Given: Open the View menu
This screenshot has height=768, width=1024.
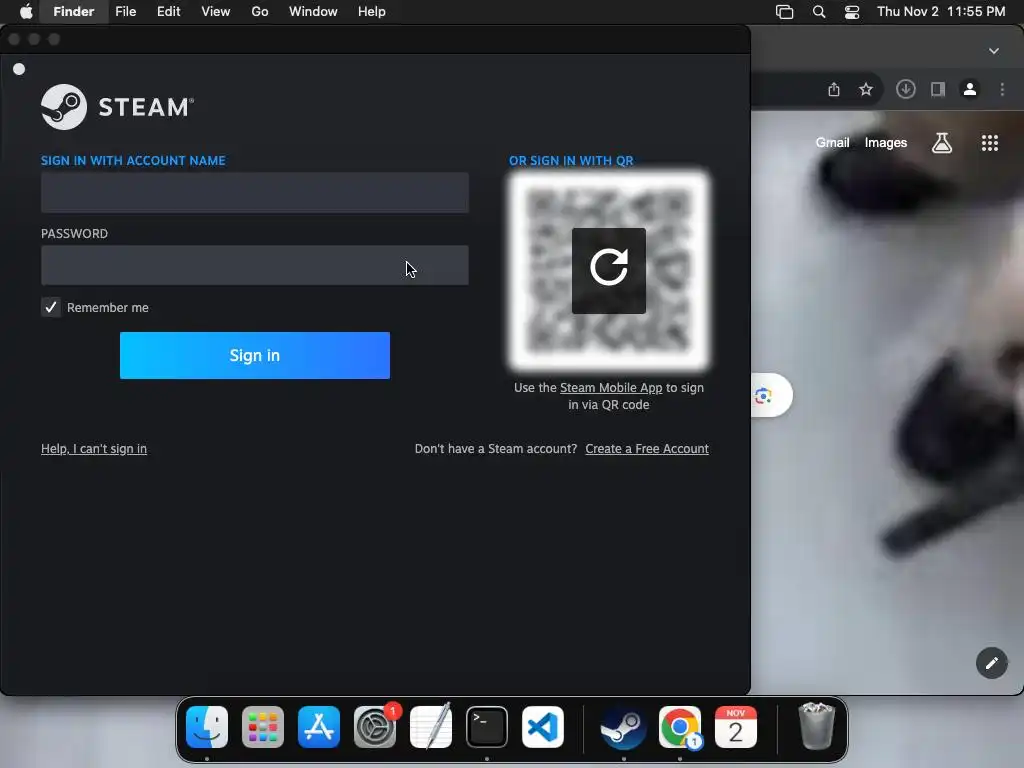Looking at the screenshot, I should pos(216,11).
